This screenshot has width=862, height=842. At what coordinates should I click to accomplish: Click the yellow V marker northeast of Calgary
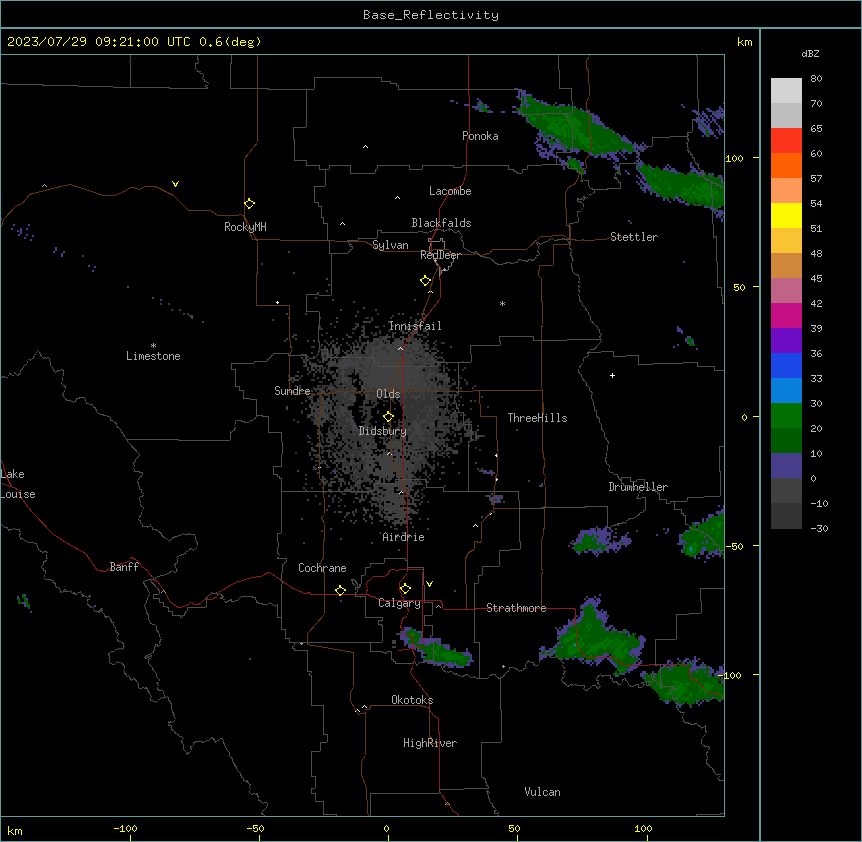pos(429,584)
